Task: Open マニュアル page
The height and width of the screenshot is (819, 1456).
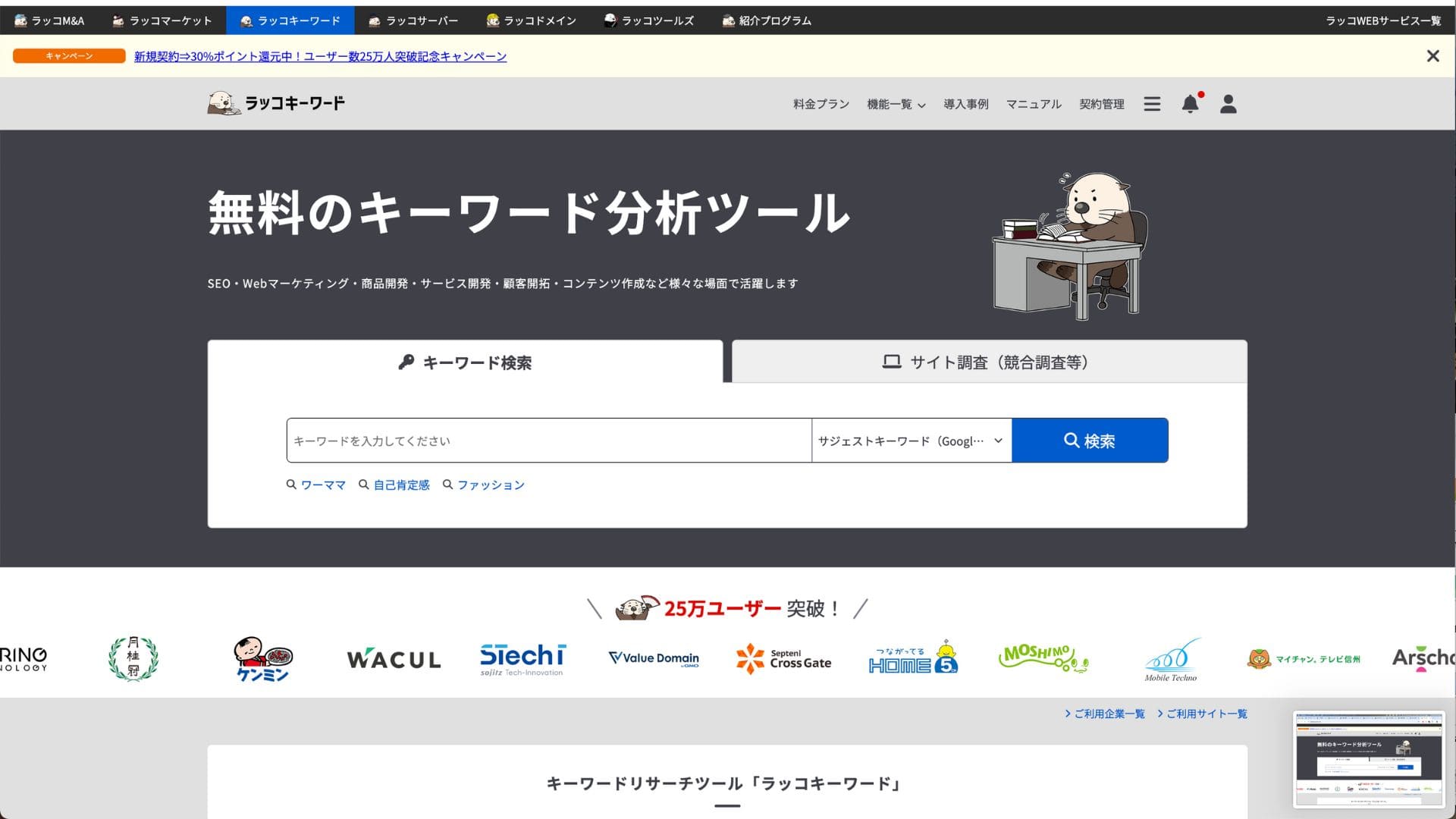Action: [1033, 104]
